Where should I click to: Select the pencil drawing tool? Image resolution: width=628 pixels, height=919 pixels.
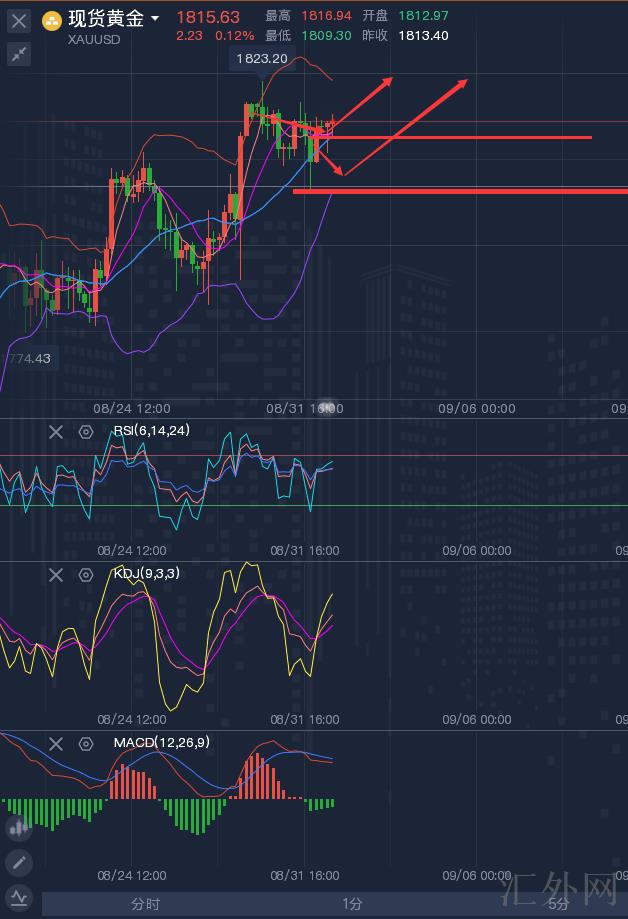[x=18, y=863]
